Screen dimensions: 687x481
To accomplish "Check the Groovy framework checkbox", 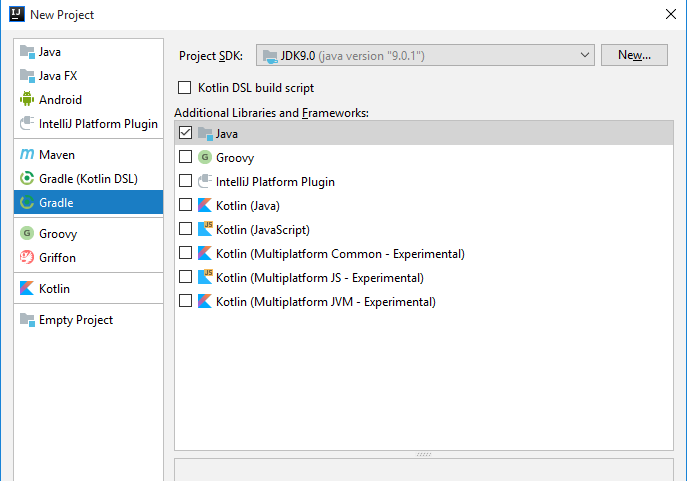I will [185, 156].
